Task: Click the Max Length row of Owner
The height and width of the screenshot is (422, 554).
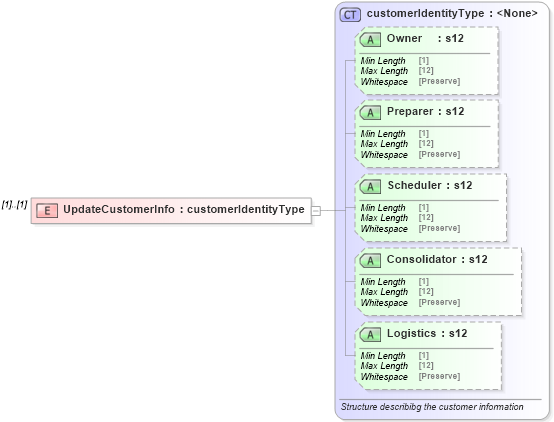Action: (397, 71)
